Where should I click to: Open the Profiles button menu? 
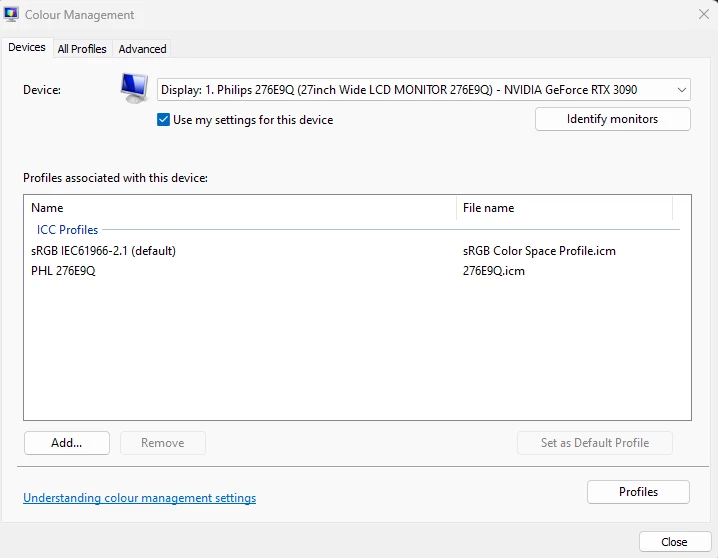point(638,492)
